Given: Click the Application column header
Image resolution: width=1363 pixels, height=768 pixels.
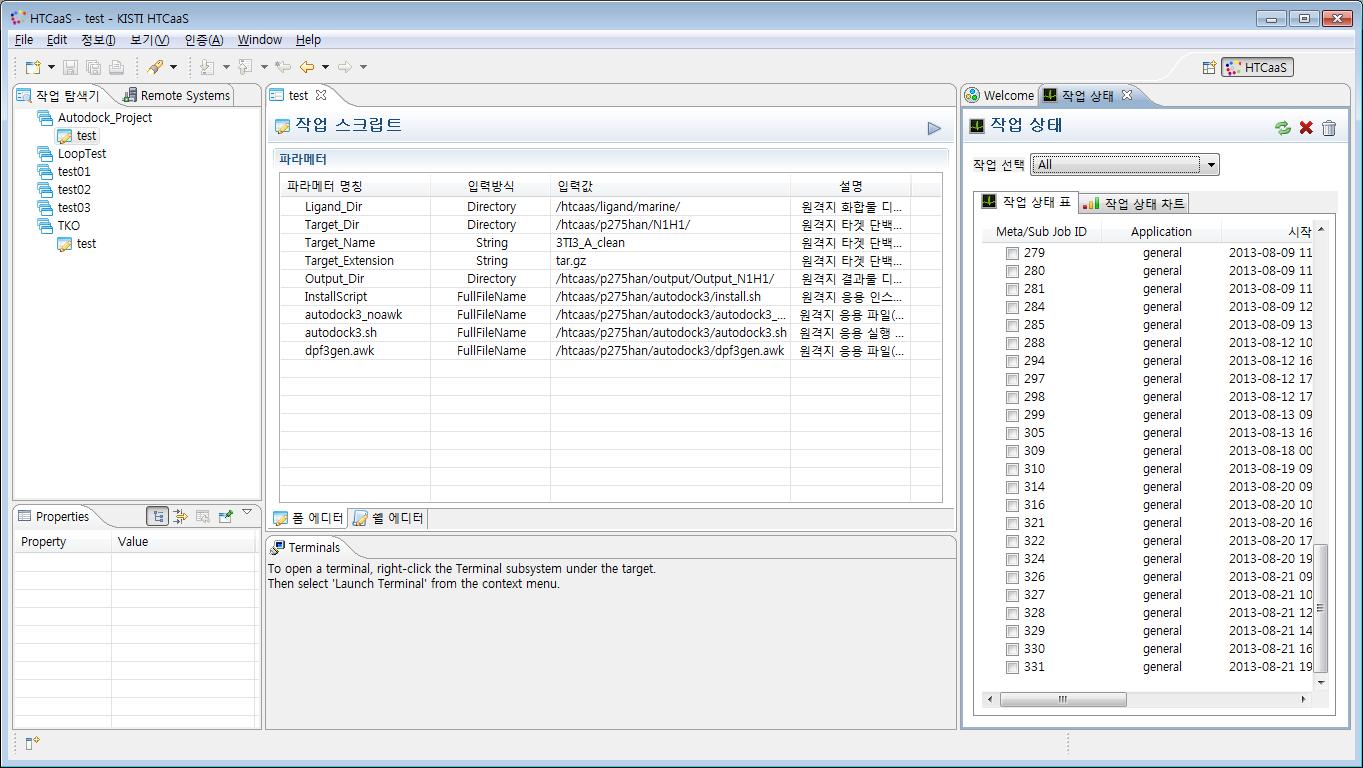Looking at the screenshot, I should [1161, 231].
